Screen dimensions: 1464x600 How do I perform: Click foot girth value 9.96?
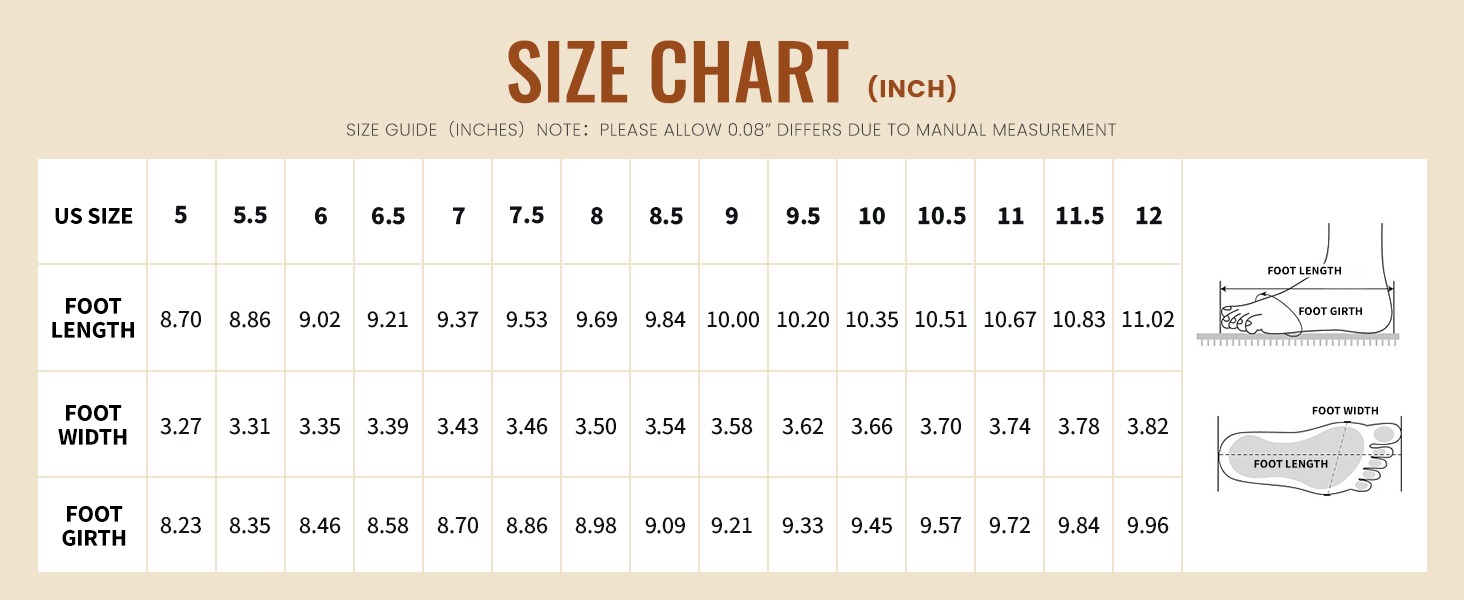point(1148,526)
